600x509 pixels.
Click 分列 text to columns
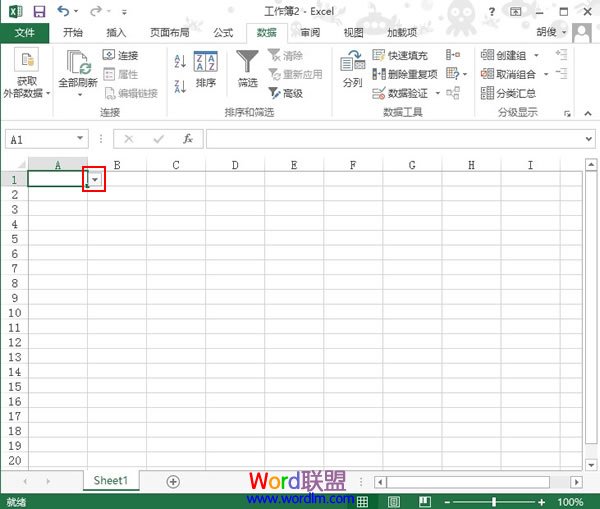point(352,69)
